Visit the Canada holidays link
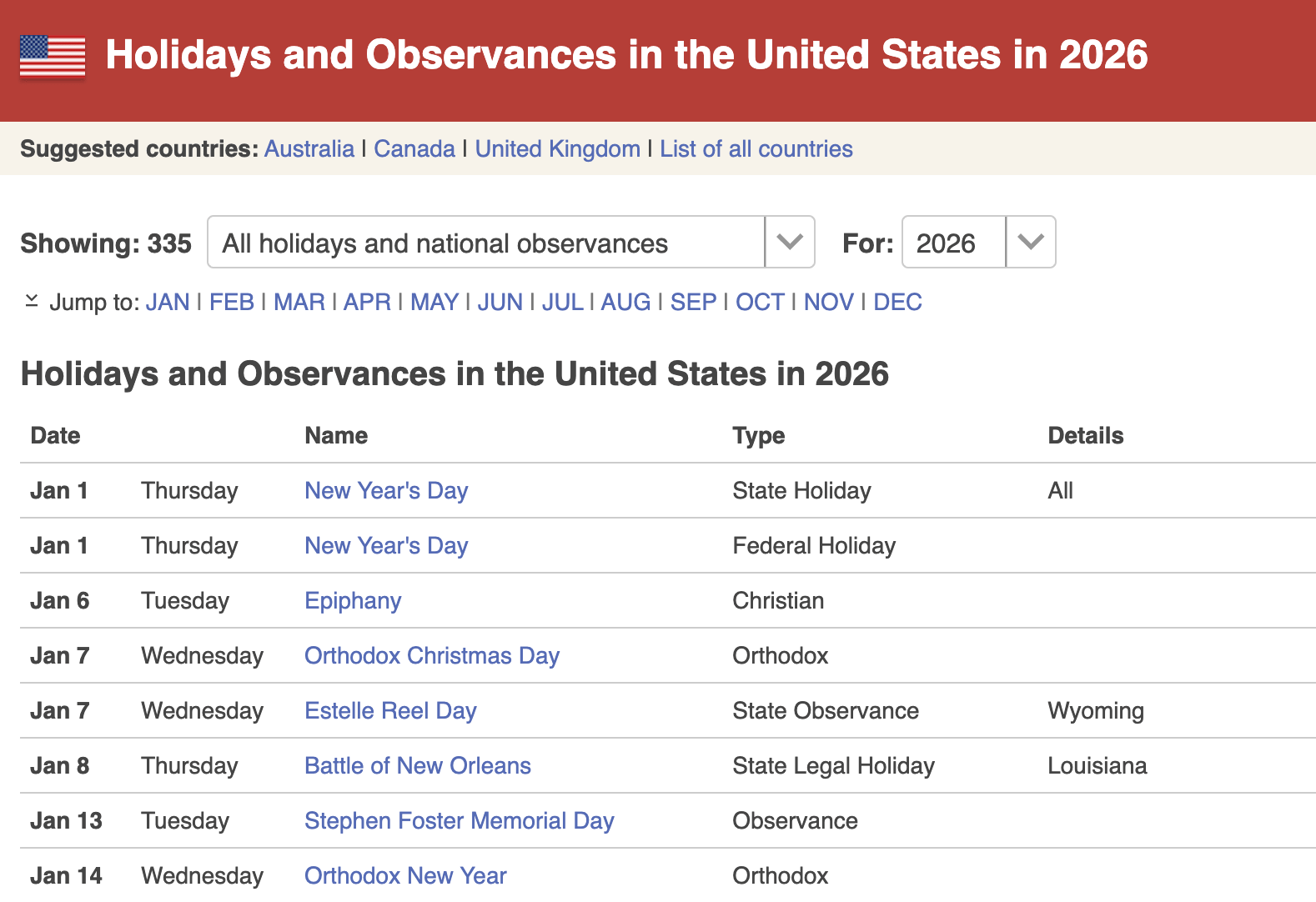This screenshot has height=902, width=1316. coord(414,149)
